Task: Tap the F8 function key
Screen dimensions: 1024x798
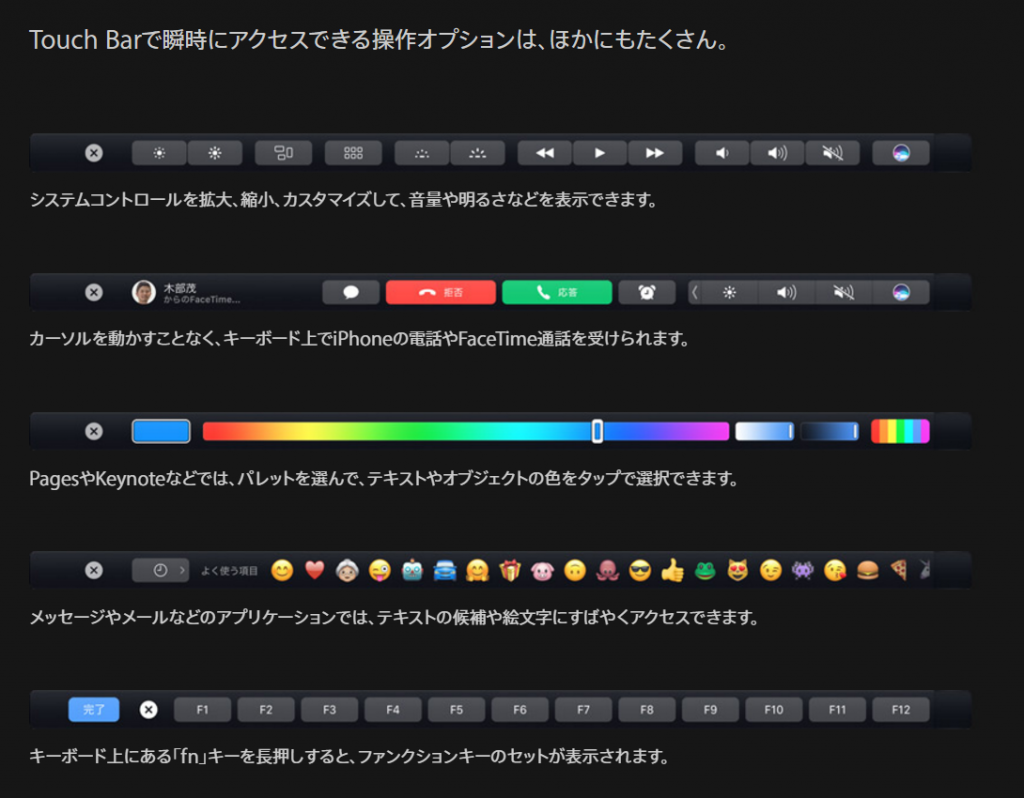Action: [647, 709]
